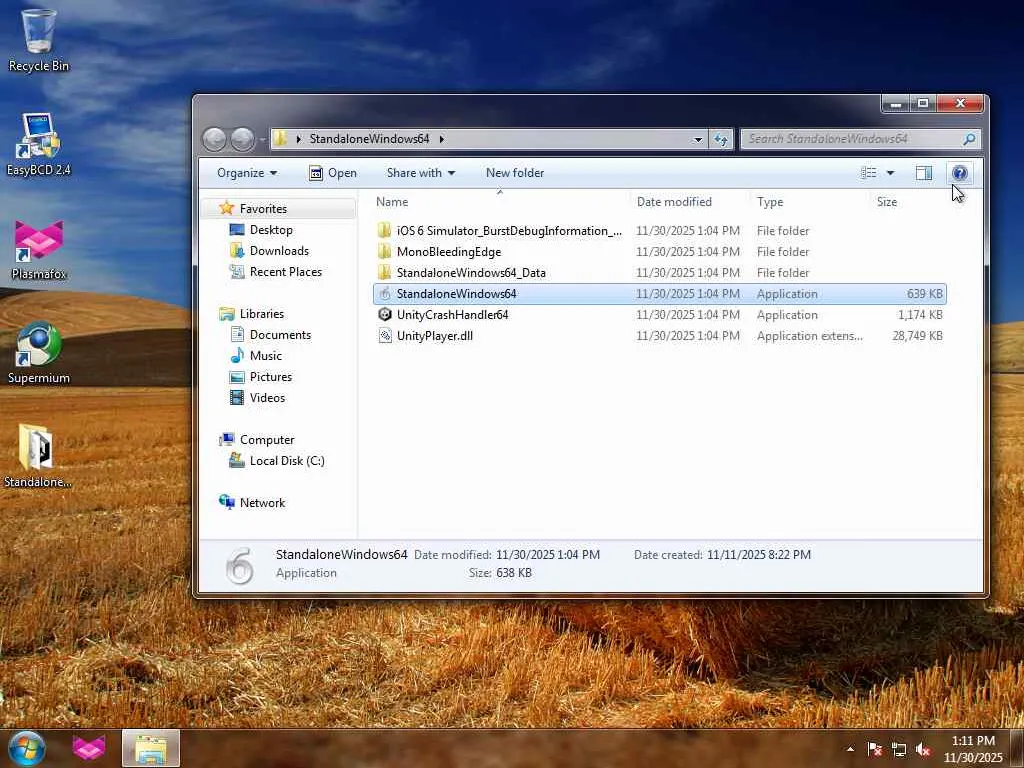Viewport: 1024px width, 768px height.
Task: Select the UnityCrashHandler64 application icon
Action: tap(385, 315)
